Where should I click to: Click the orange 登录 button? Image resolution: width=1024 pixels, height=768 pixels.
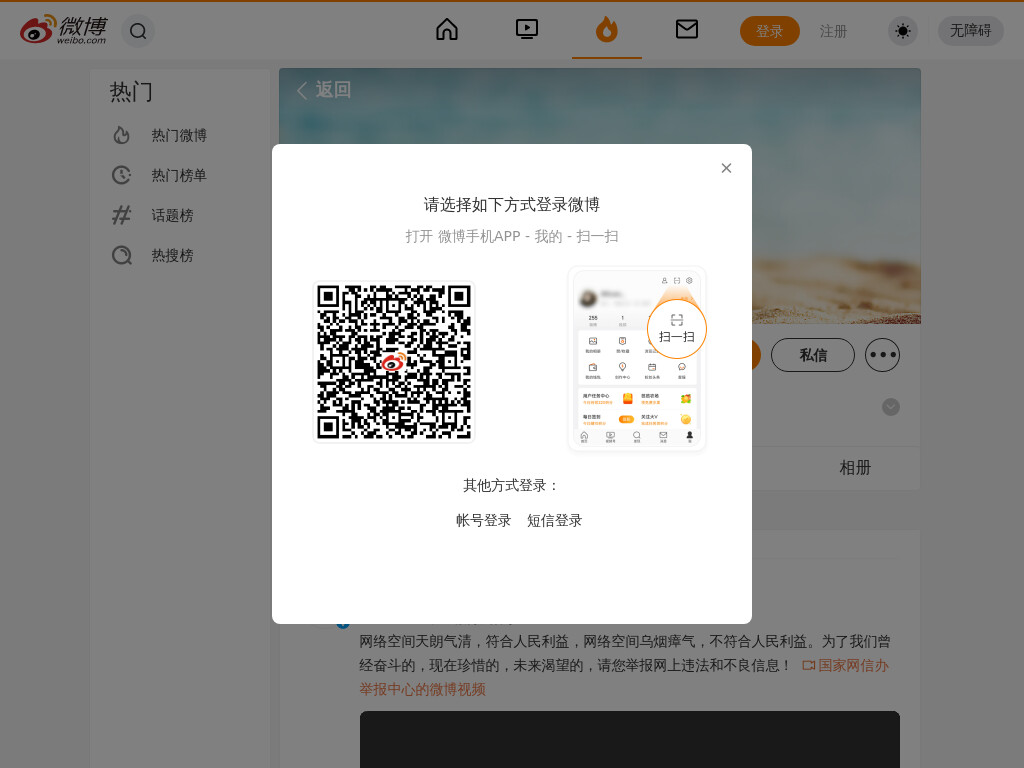click(x=769, y=31)
